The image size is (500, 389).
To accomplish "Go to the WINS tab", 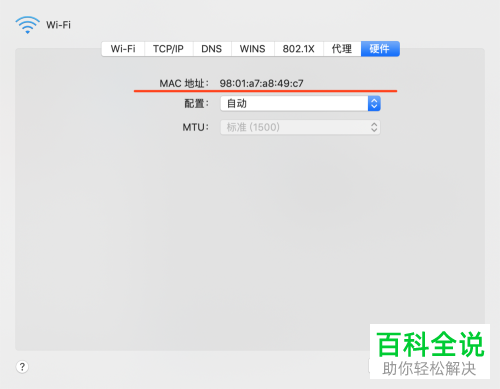I will click(x=253, y=49).
